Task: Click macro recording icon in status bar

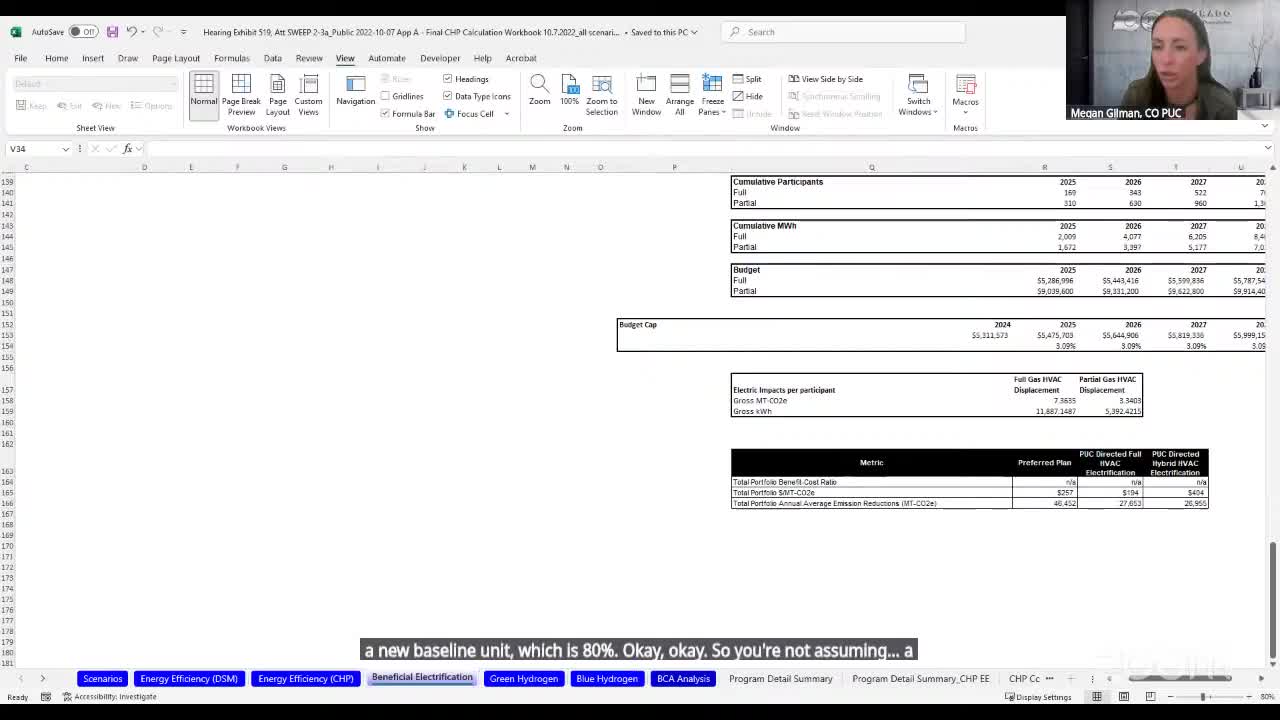Action: point(45,697)
